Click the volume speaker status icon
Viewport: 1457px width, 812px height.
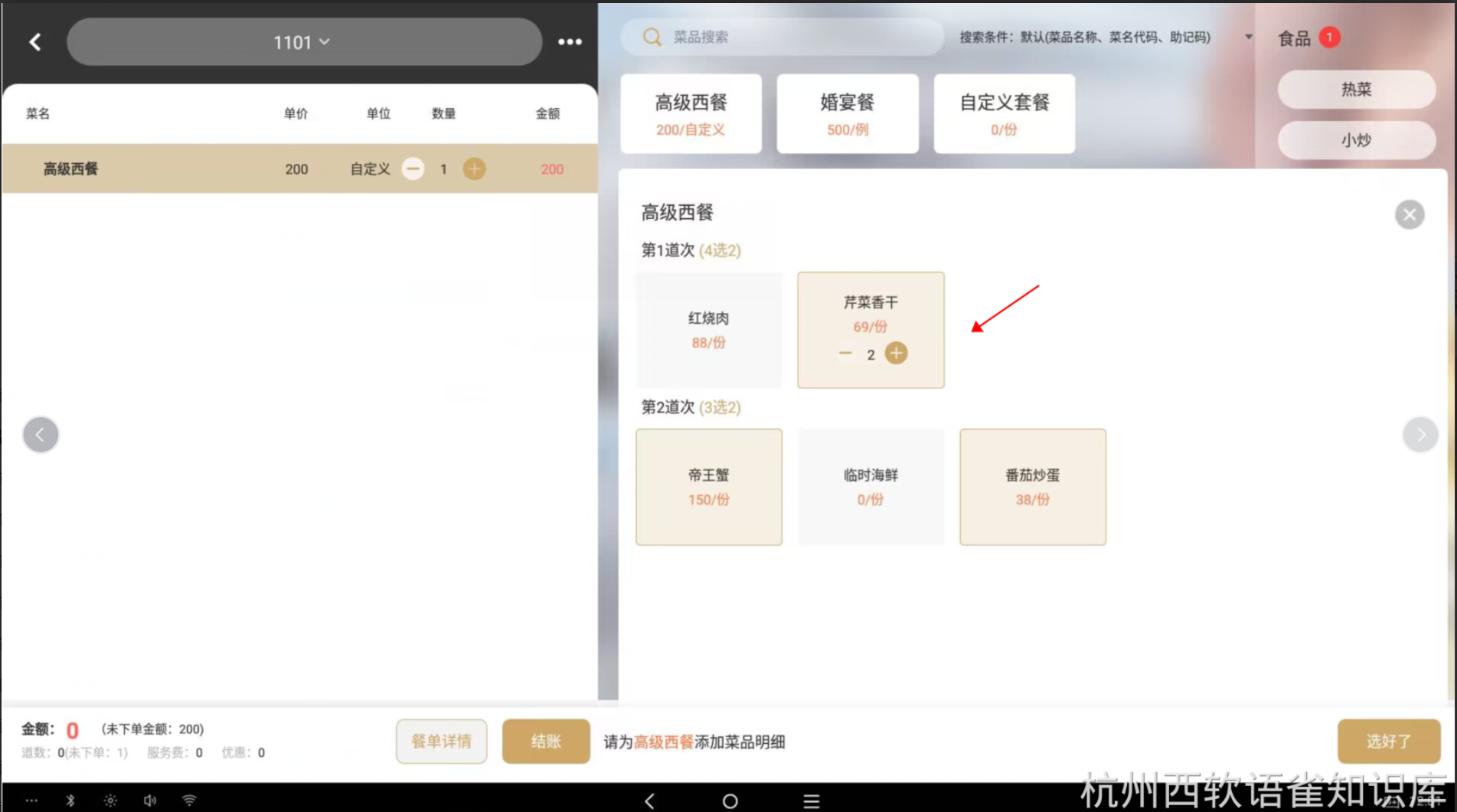(x=150, y=801)
